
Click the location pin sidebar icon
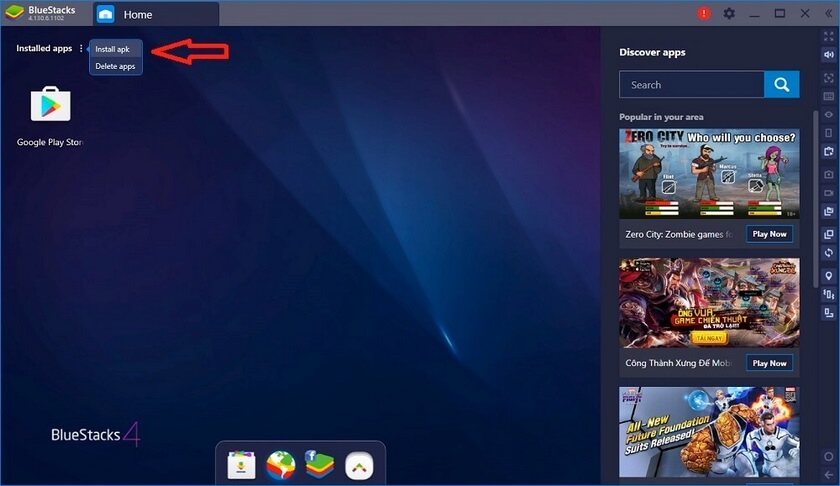pos(828,275)
